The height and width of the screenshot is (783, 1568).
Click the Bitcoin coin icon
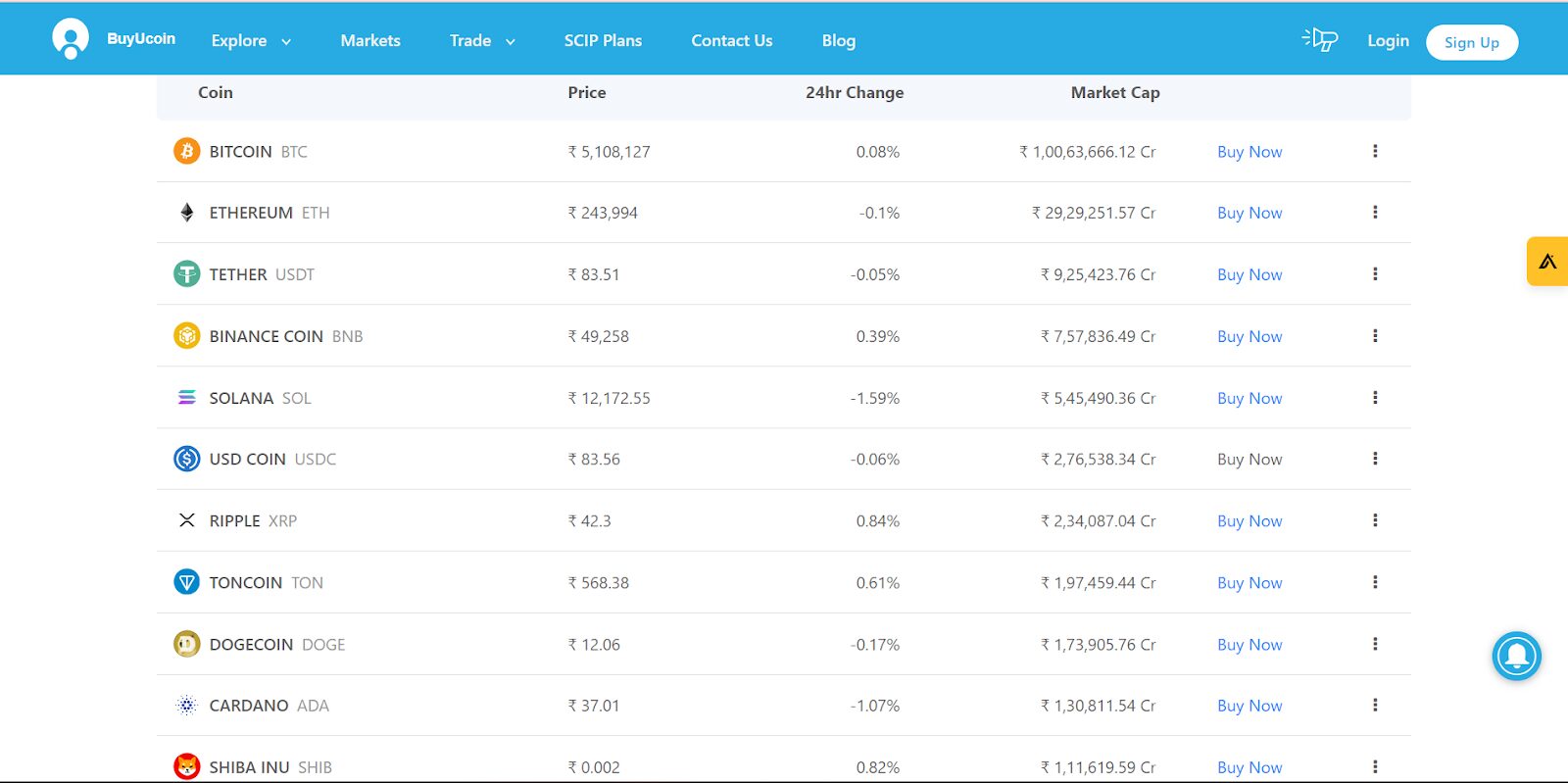[186, 151]
